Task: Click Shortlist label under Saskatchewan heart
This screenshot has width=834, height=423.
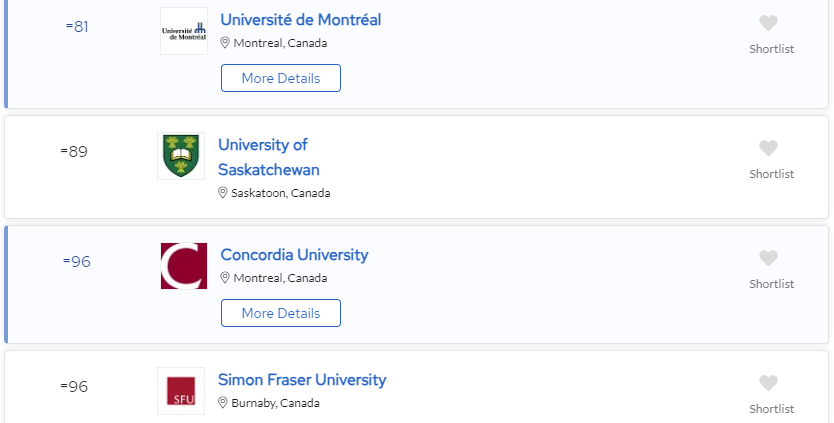Action: click(x=771, y=174)
